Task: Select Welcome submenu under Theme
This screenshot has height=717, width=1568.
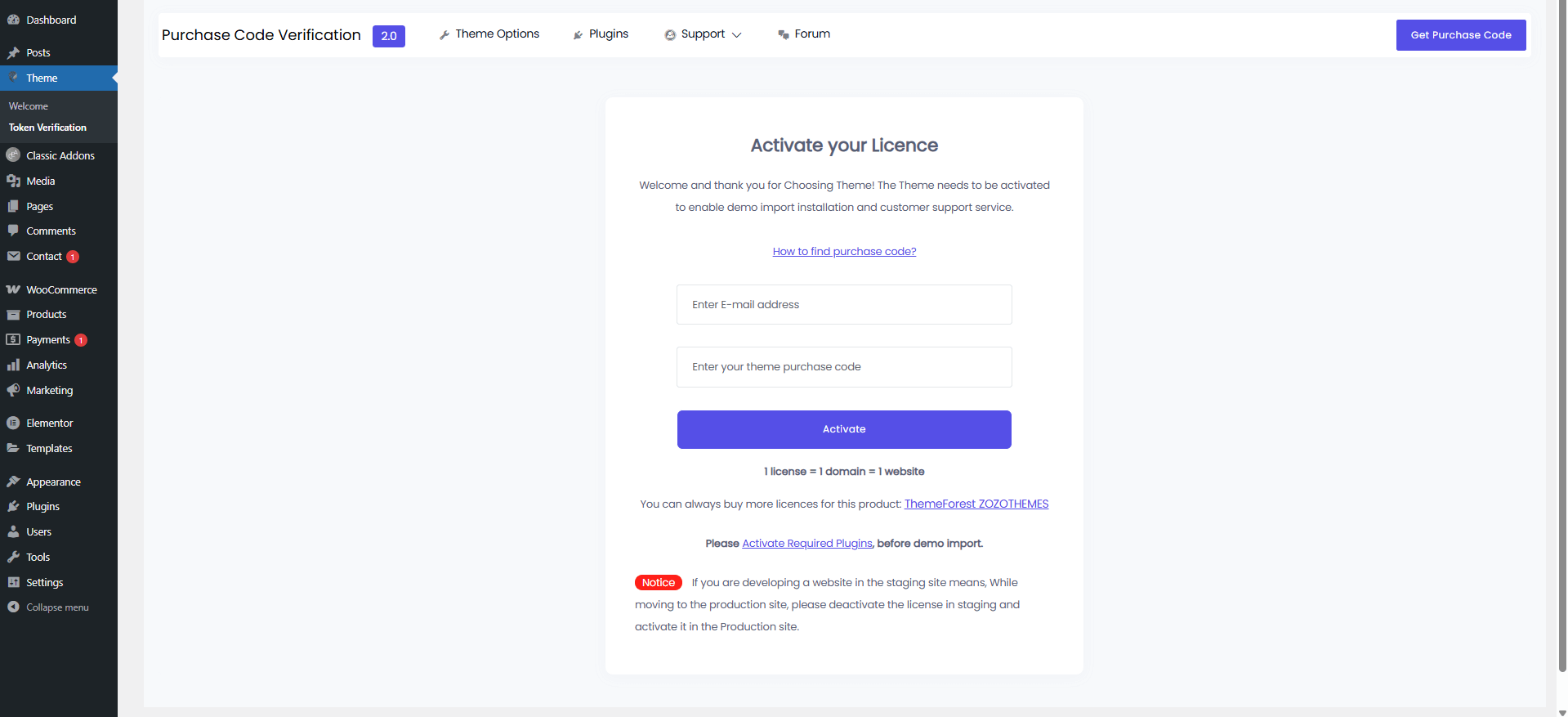Action: 29,106
